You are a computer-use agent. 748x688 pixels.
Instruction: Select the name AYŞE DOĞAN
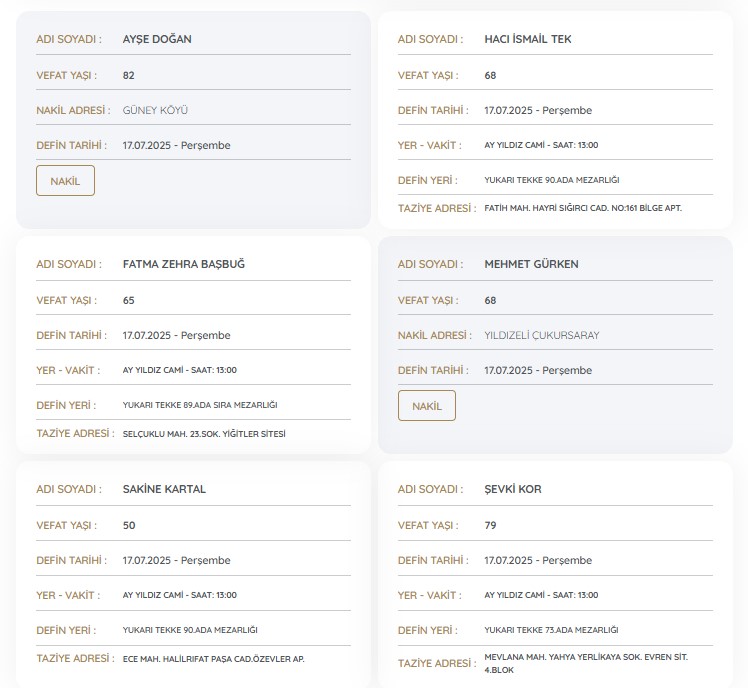tap(156, 39)
